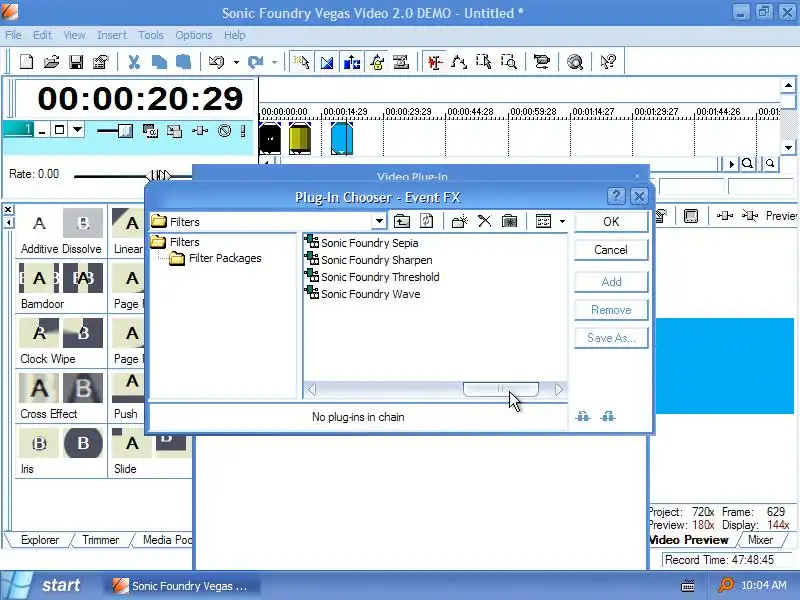Open the Options menu
This screenshot has height=600, width=800.
pos(194,35)
